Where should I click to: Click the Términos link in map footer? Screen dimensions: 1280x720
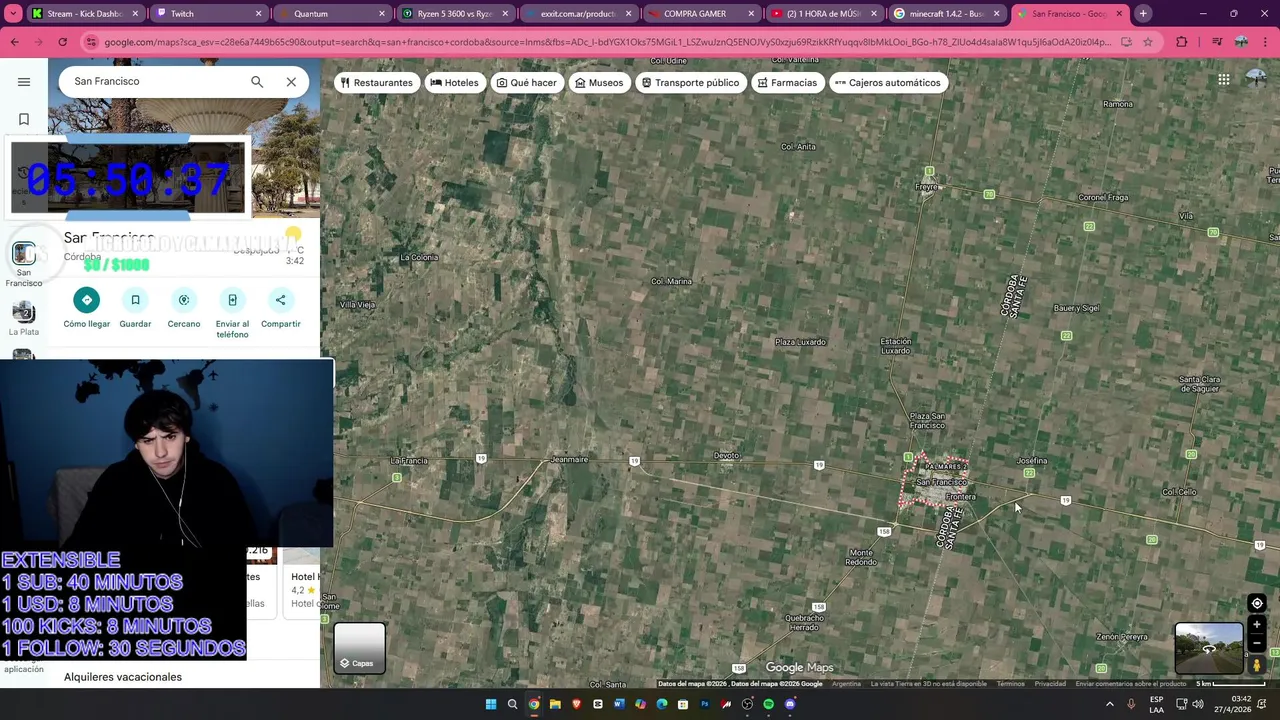(x=1011, y=684)
